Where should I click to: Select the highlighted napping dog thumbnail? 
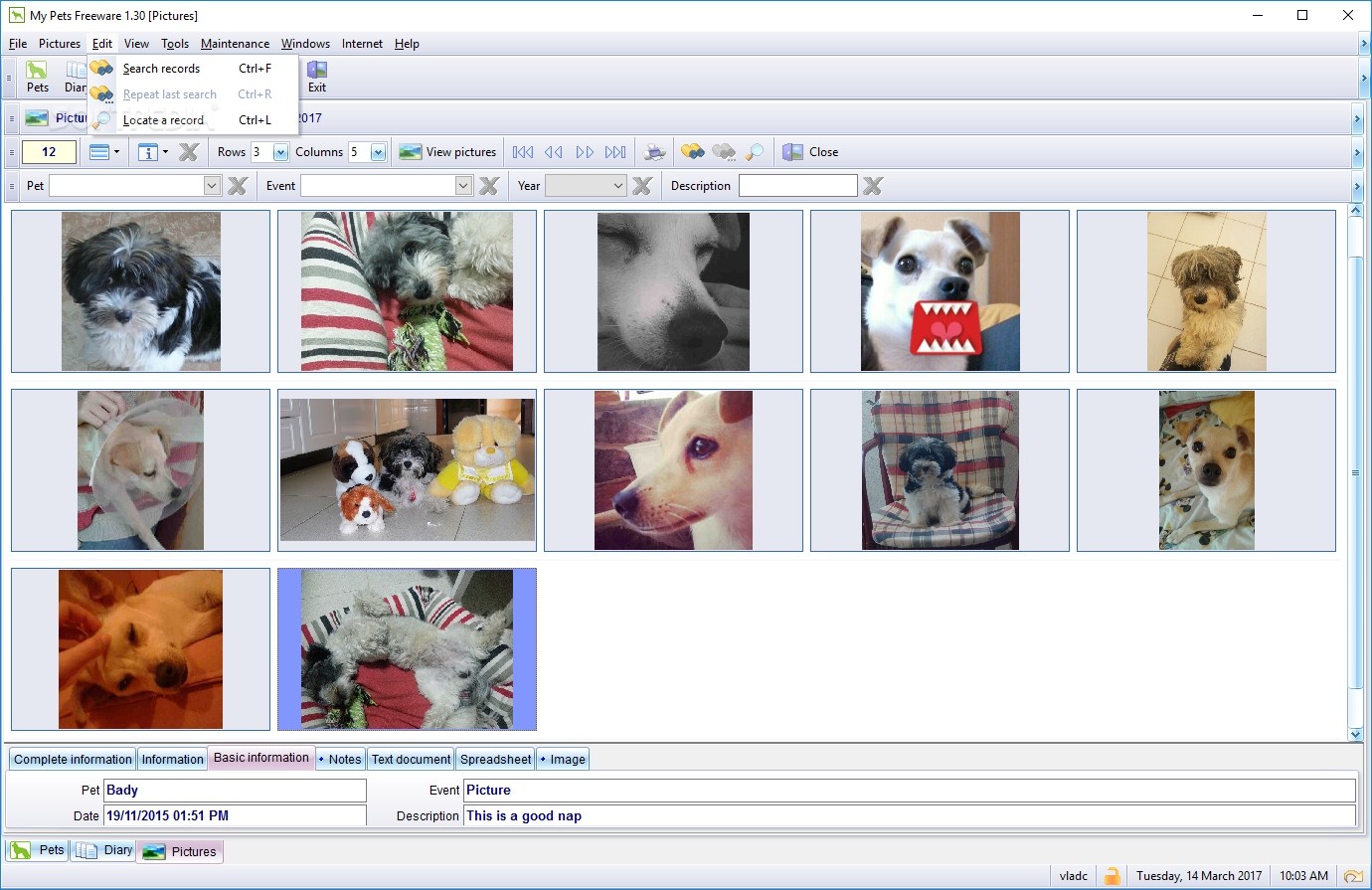click(x=407, y=649)
